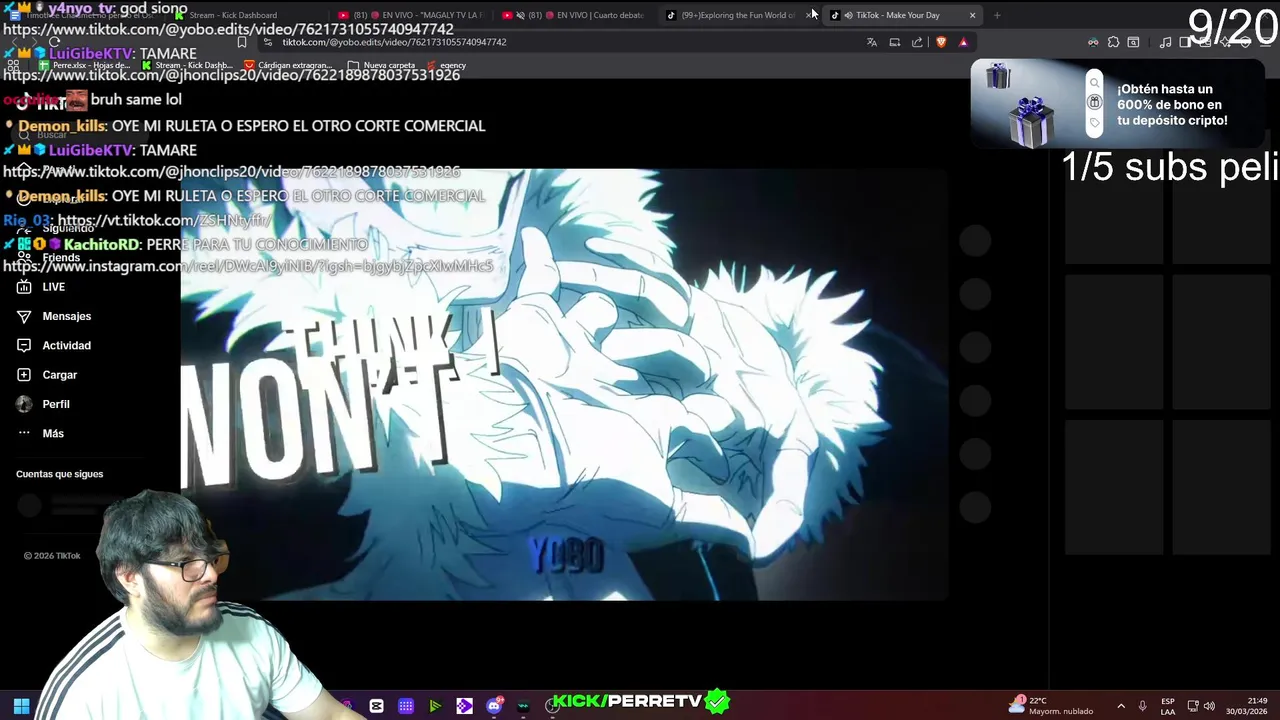Open the Stream - Kick Dashb... bookmark
1280x720 pixels.
tap(187, 65)
